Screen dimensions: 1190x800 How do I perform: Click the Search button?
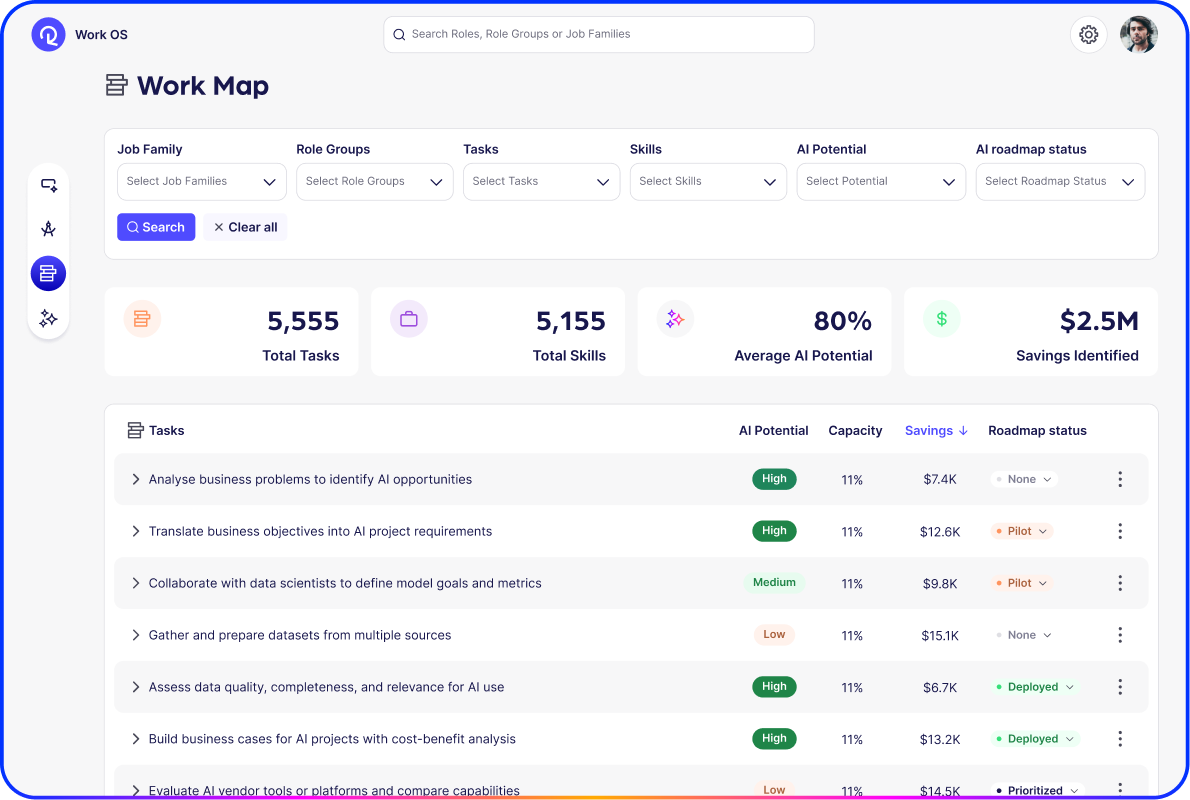point(156,227)
